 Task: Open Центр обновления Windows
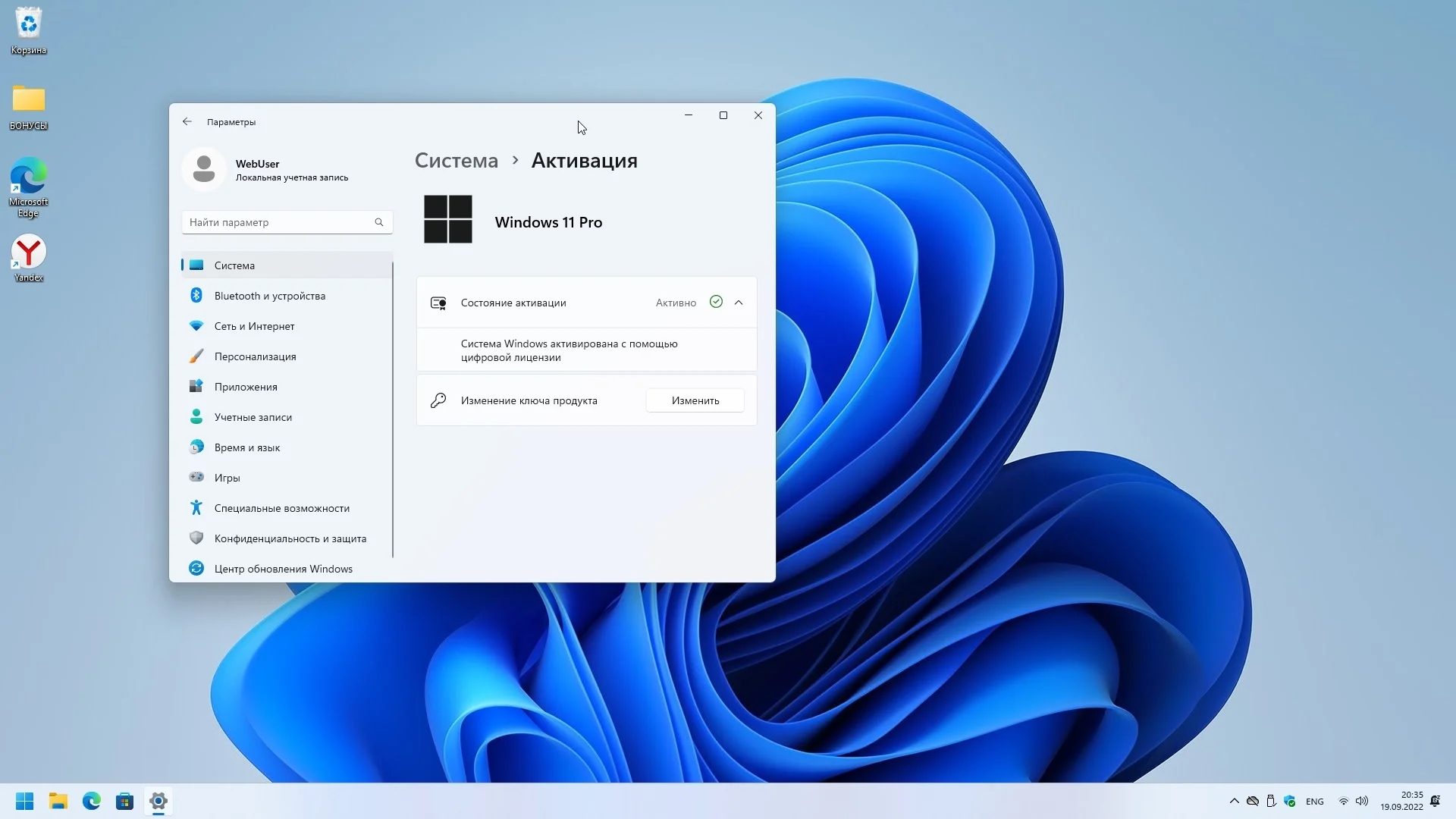click(x=283, y=569)
